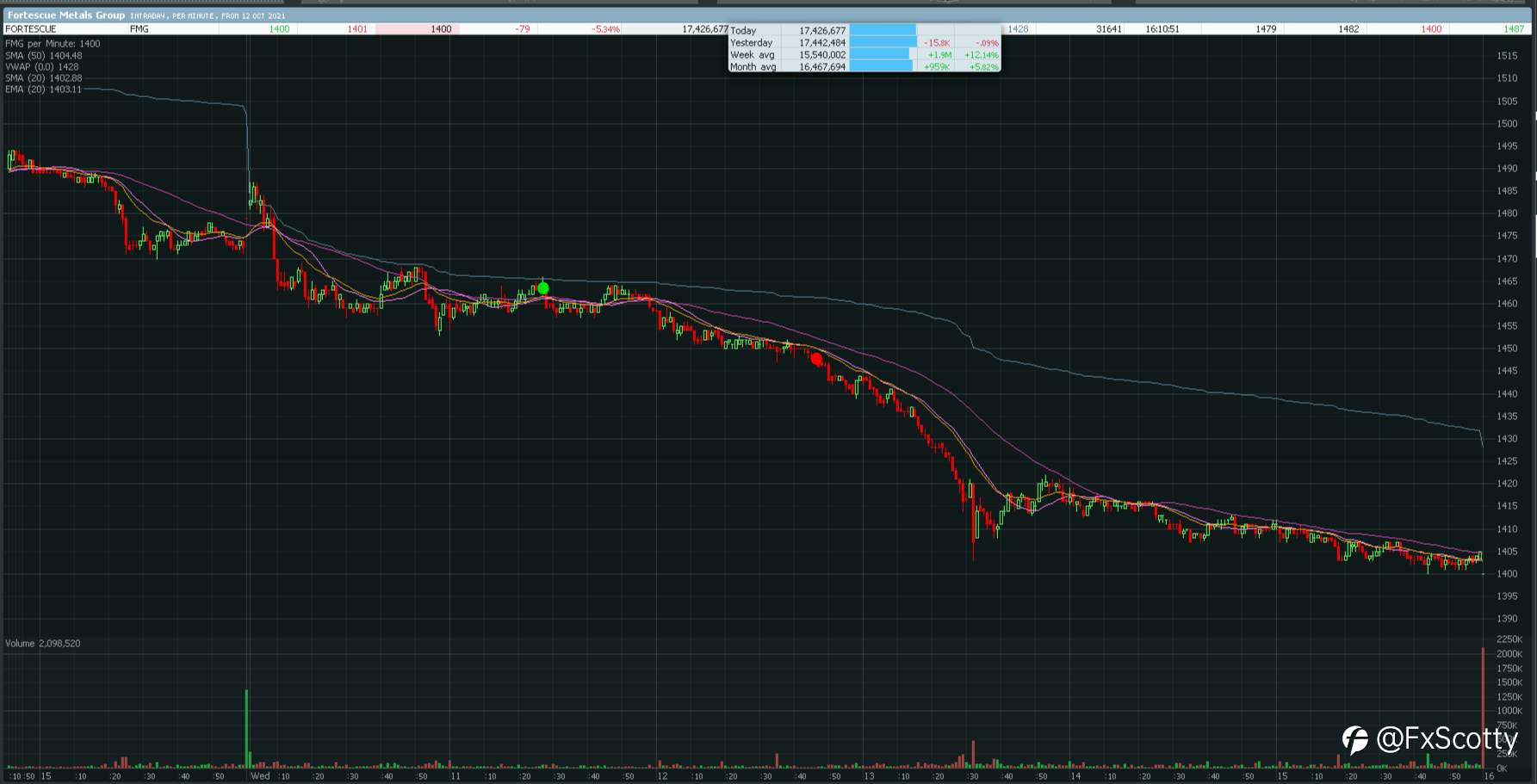The height and width of the screenshot is (784, 1537).
Task: Select the +12.14% week average change
Action: [x=982, y=55]
